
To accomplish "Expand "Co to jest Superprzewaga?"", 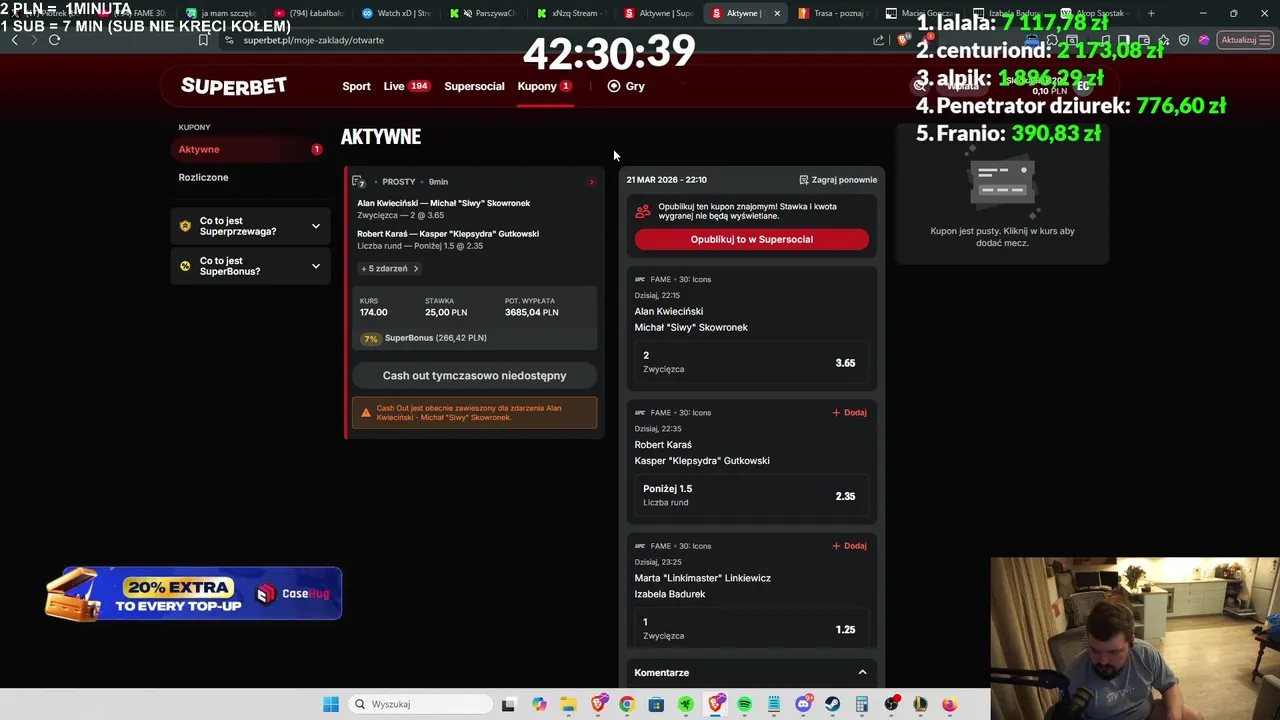I will pyautogui.click(x=250, y=226).
